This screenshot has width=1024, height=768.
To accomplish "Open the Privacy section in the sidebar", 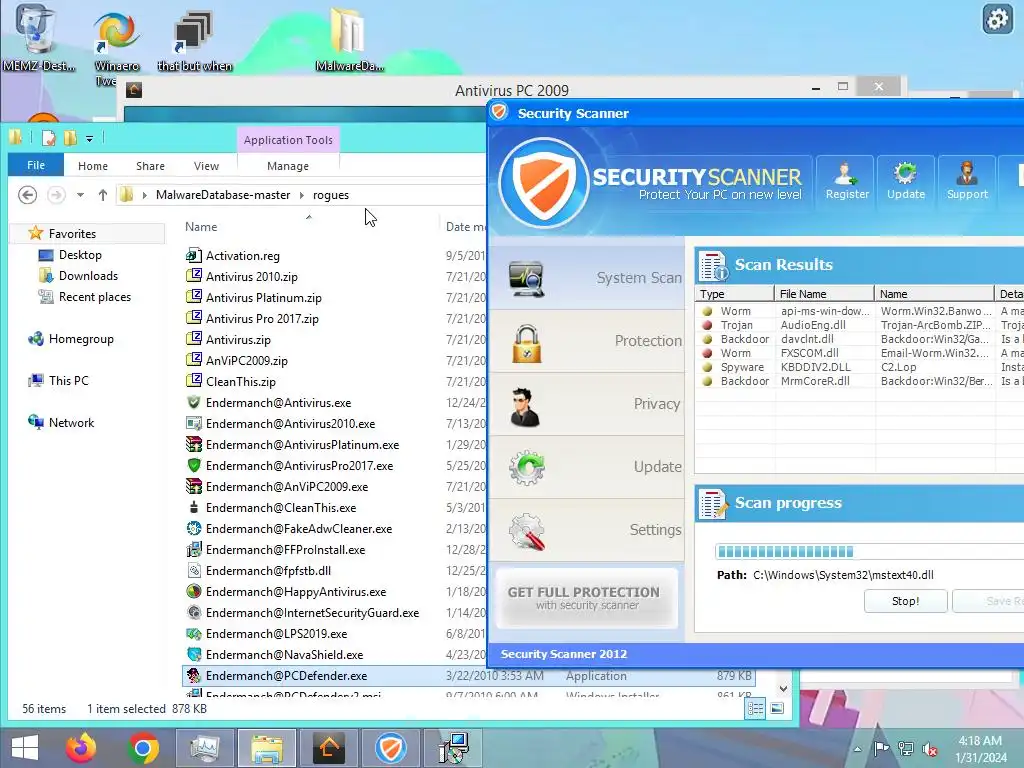I will pos(586,405).
